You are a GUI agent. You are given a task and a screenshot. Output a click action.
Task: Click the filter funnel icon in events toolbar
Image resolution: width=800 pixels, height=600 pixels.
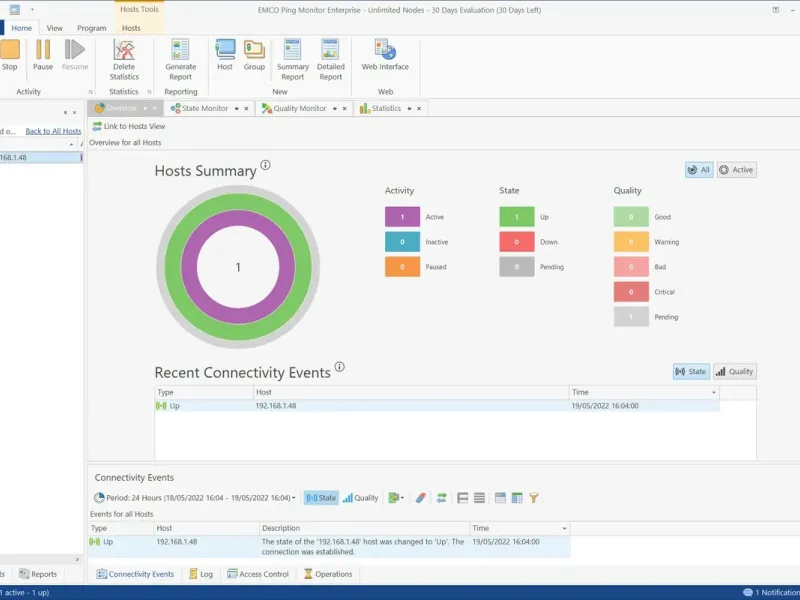pyautogui.click(x=534, y=498)
